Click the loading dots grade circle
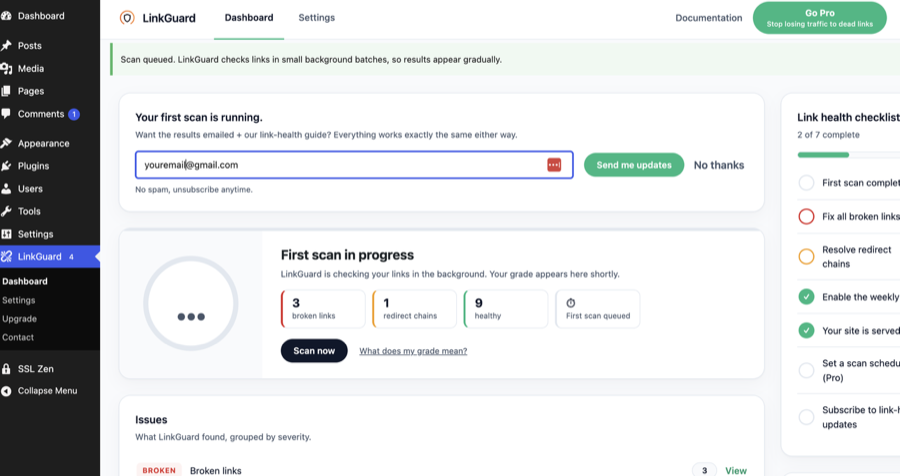Image resolution: width=900 pixels, height=476 pixels. click(x=191, y=303)
